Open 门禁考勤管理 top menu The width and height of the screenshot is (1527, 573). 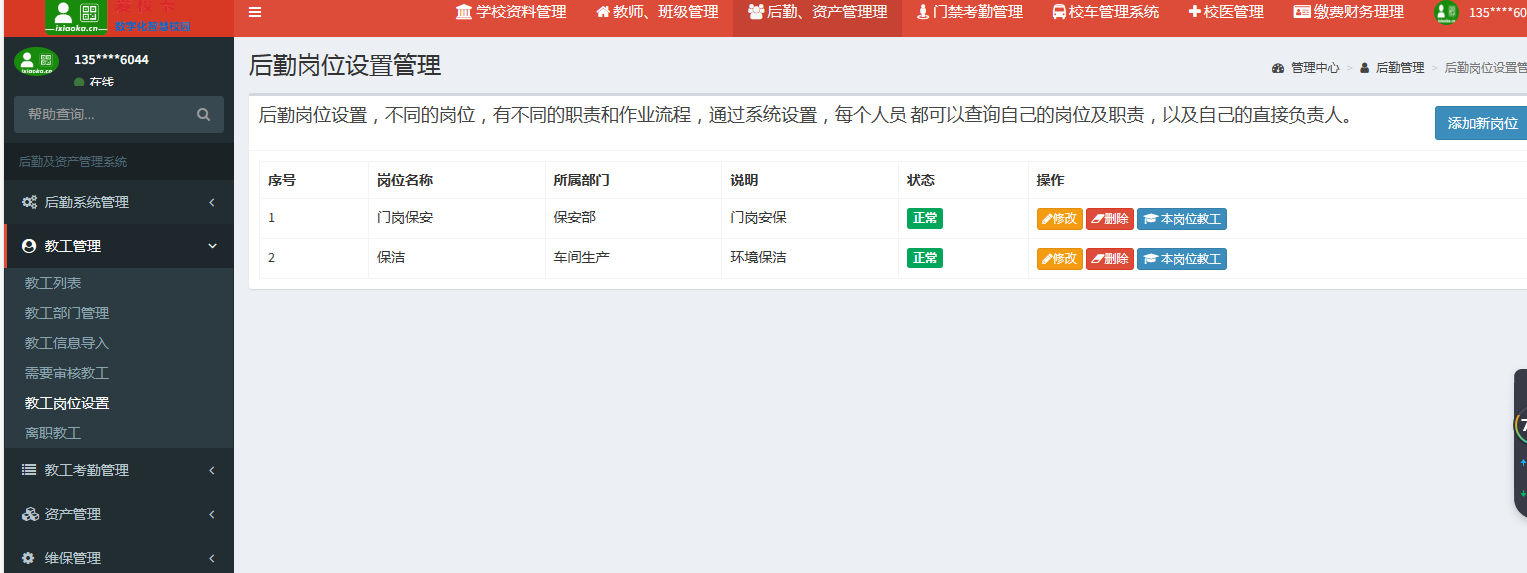pyautogui.click(x=969, y=12)
